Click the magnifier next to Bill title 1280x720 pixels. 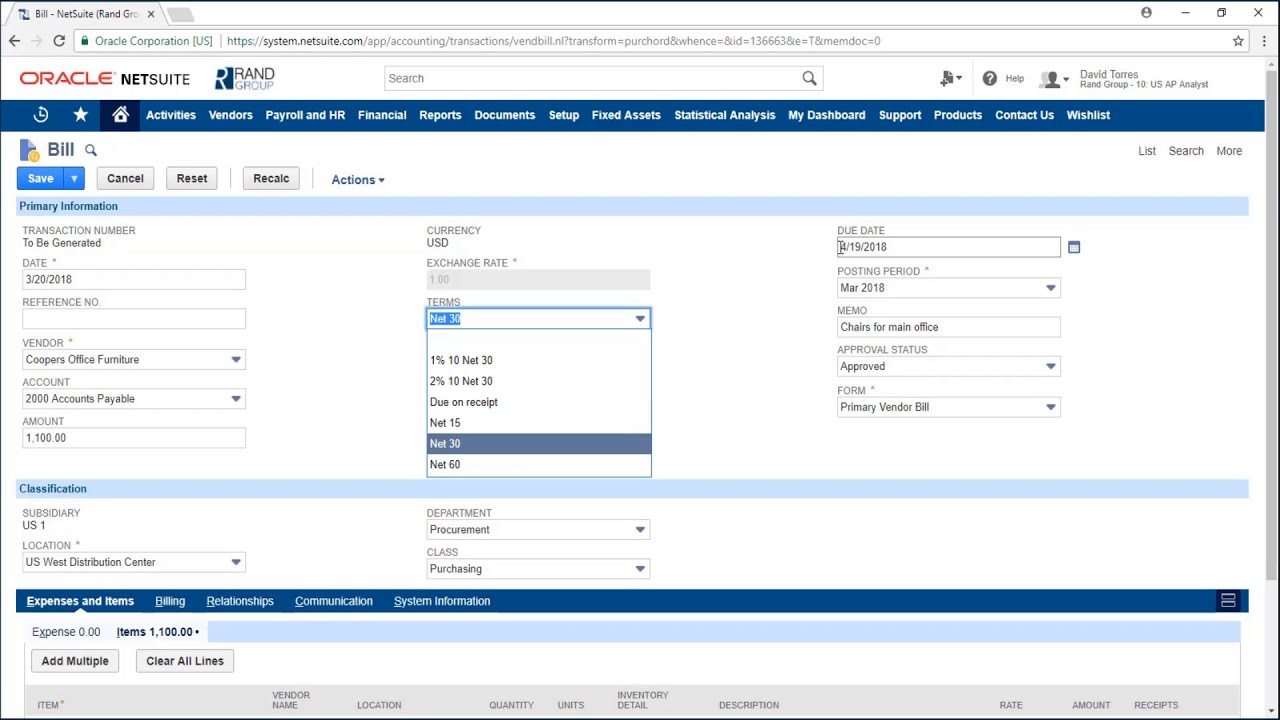(x=91, y=150)
